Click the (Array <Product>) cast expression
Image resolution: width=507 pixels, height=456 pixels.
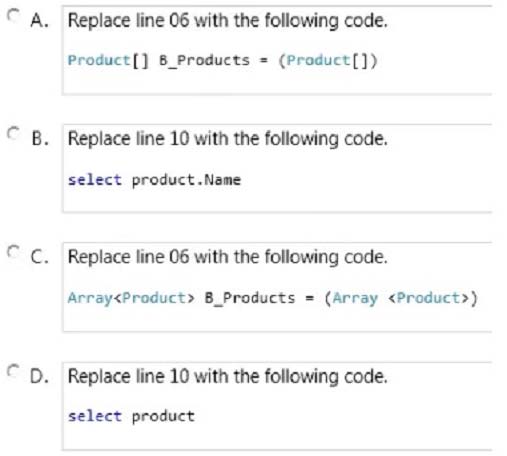tap(401, 298)
